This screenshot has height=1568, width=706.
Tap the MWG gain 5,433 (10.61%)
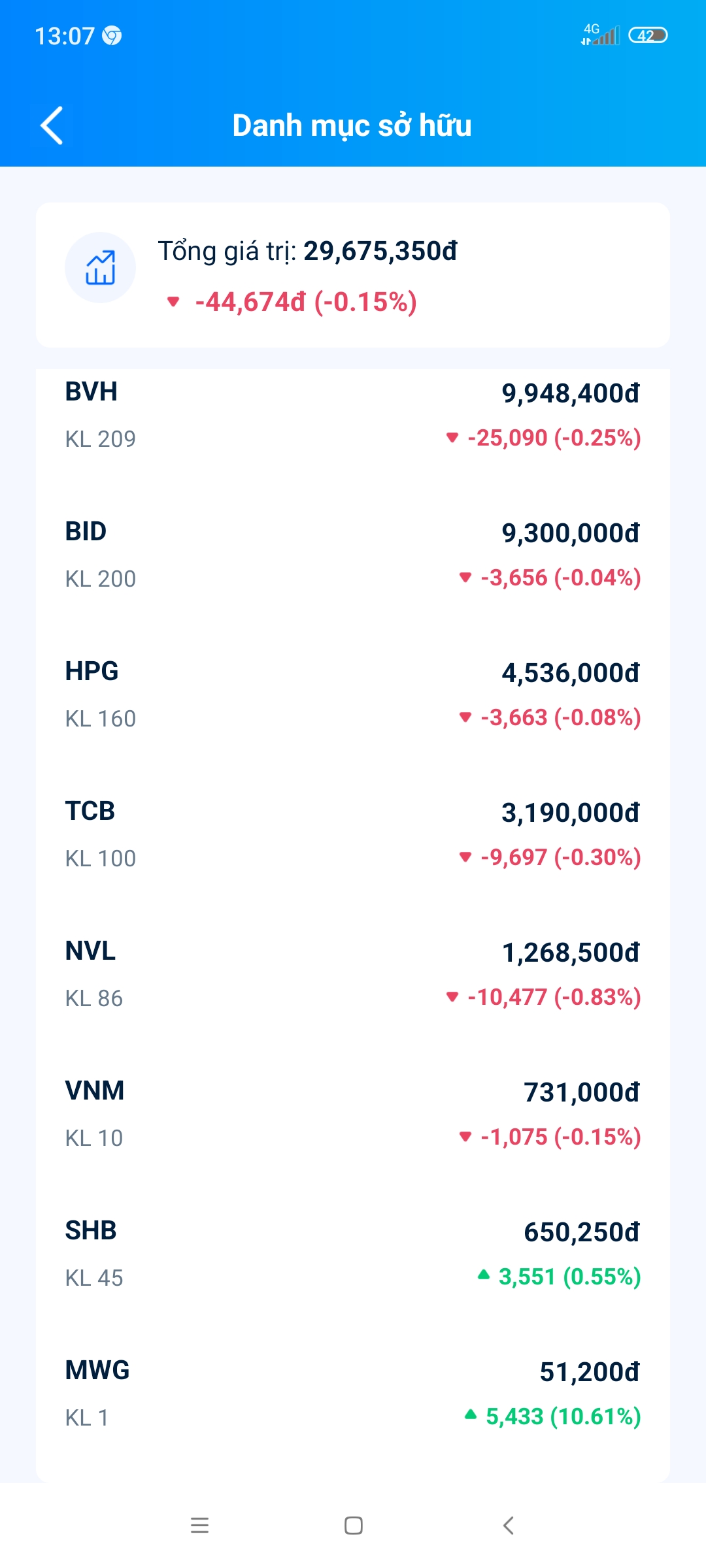point(562,1416)
